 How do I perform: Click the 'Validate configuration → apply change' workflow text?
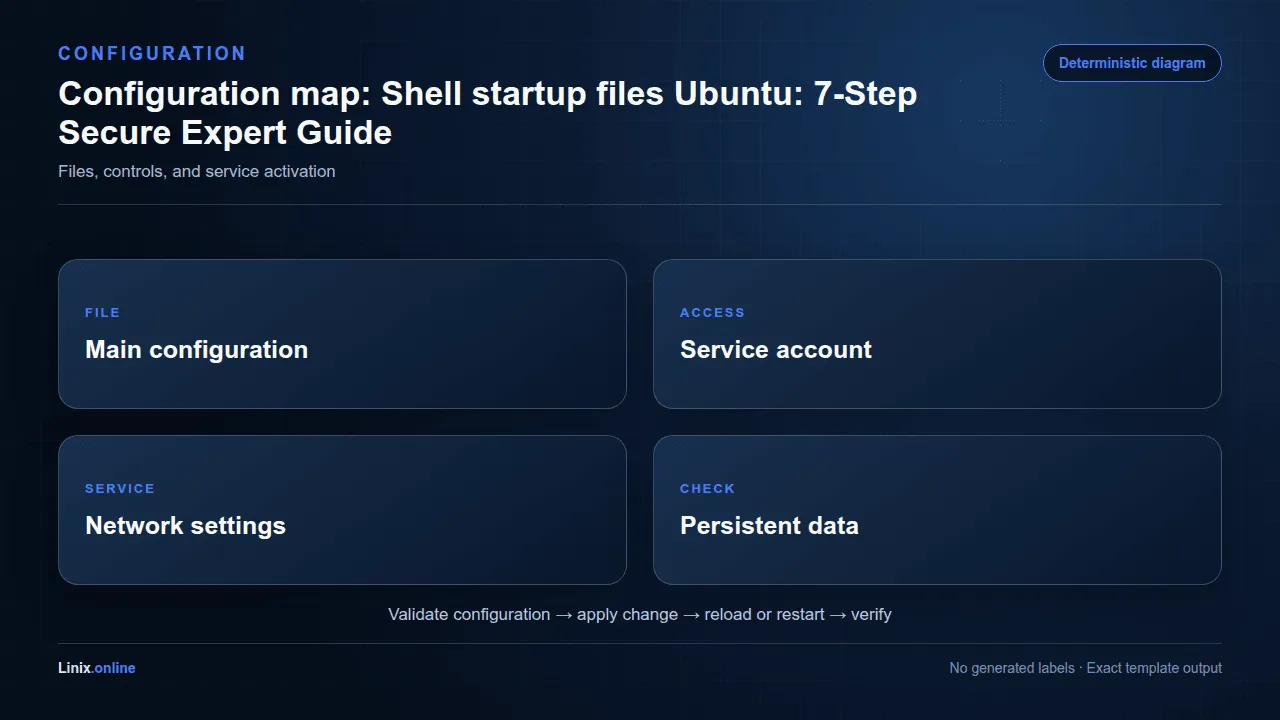pyautogui.click(x=533, y=614)
